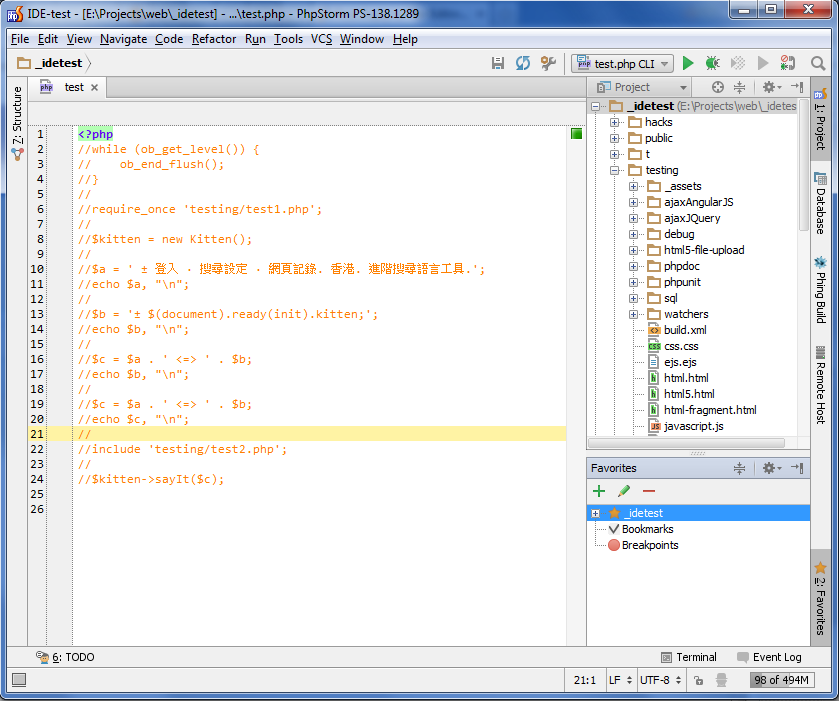Start debugging with the green bug icon
Viewport: 839px width, 701px height.
click(x=712, y=63)
